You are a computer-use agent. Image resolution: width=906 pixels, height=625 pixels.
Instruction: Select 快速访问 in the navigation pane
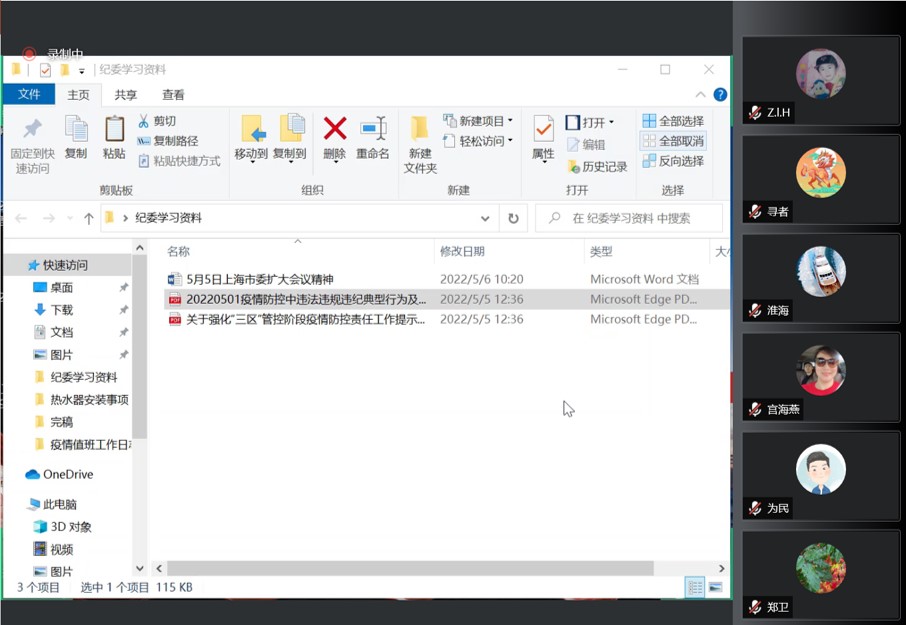tap(65, 265)
